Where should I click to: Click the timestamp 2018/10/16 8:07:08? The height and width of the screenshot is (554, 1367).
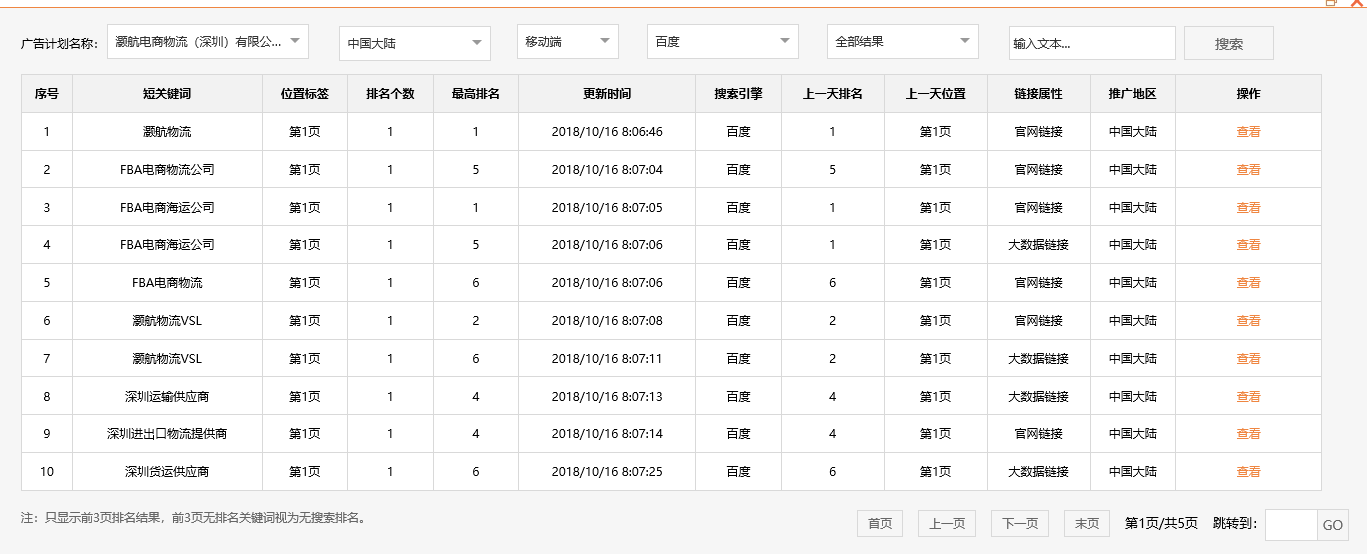(x=607, y=321)
